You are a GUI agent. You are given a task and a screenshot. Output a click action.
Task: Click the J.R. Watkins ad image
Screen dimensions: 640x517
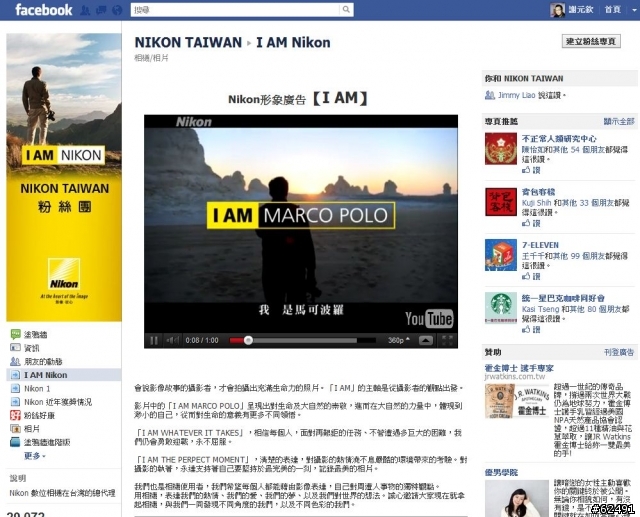point(517,402)
